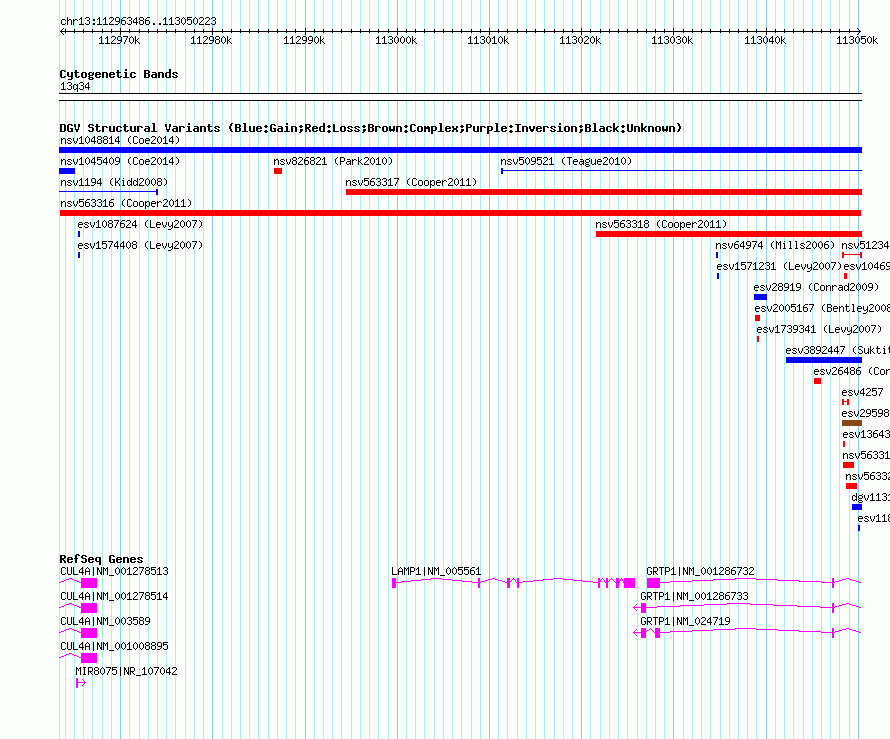Click the nsv64974 (Mills2006) variant label
The height and width of the screenshot is (739, 890).
coord(775,245)
